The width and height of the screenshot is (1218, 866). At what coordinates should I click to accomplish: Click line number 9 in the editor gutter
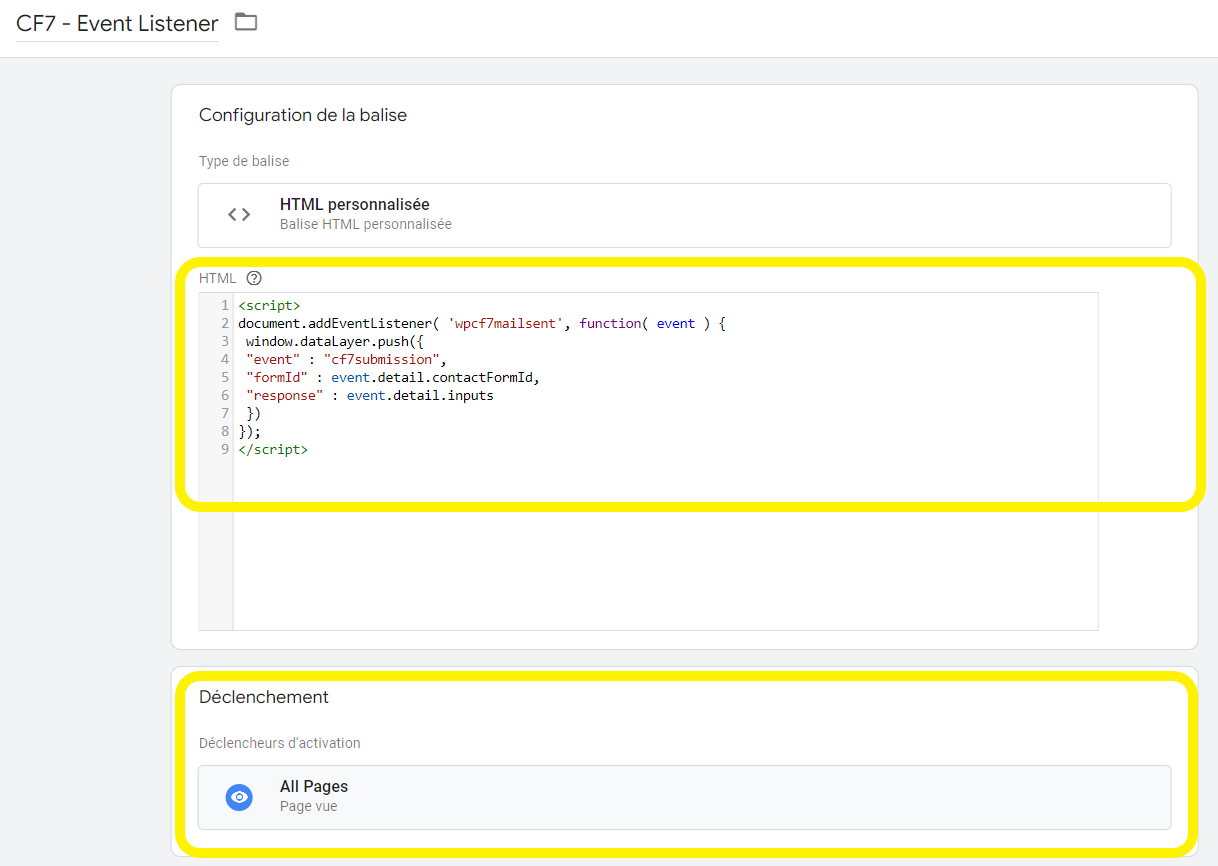point(225,450)
